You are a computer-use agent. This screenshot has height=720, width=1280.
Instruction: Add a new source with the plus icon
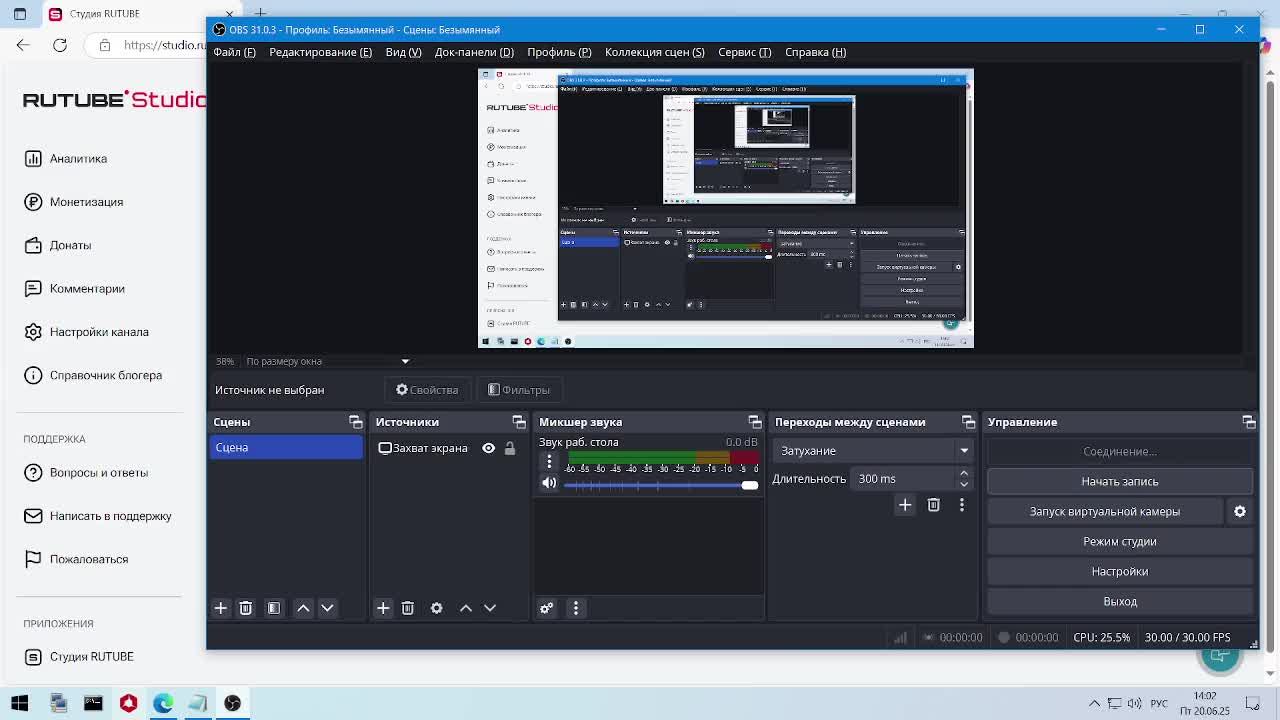(x=383, y=608)
